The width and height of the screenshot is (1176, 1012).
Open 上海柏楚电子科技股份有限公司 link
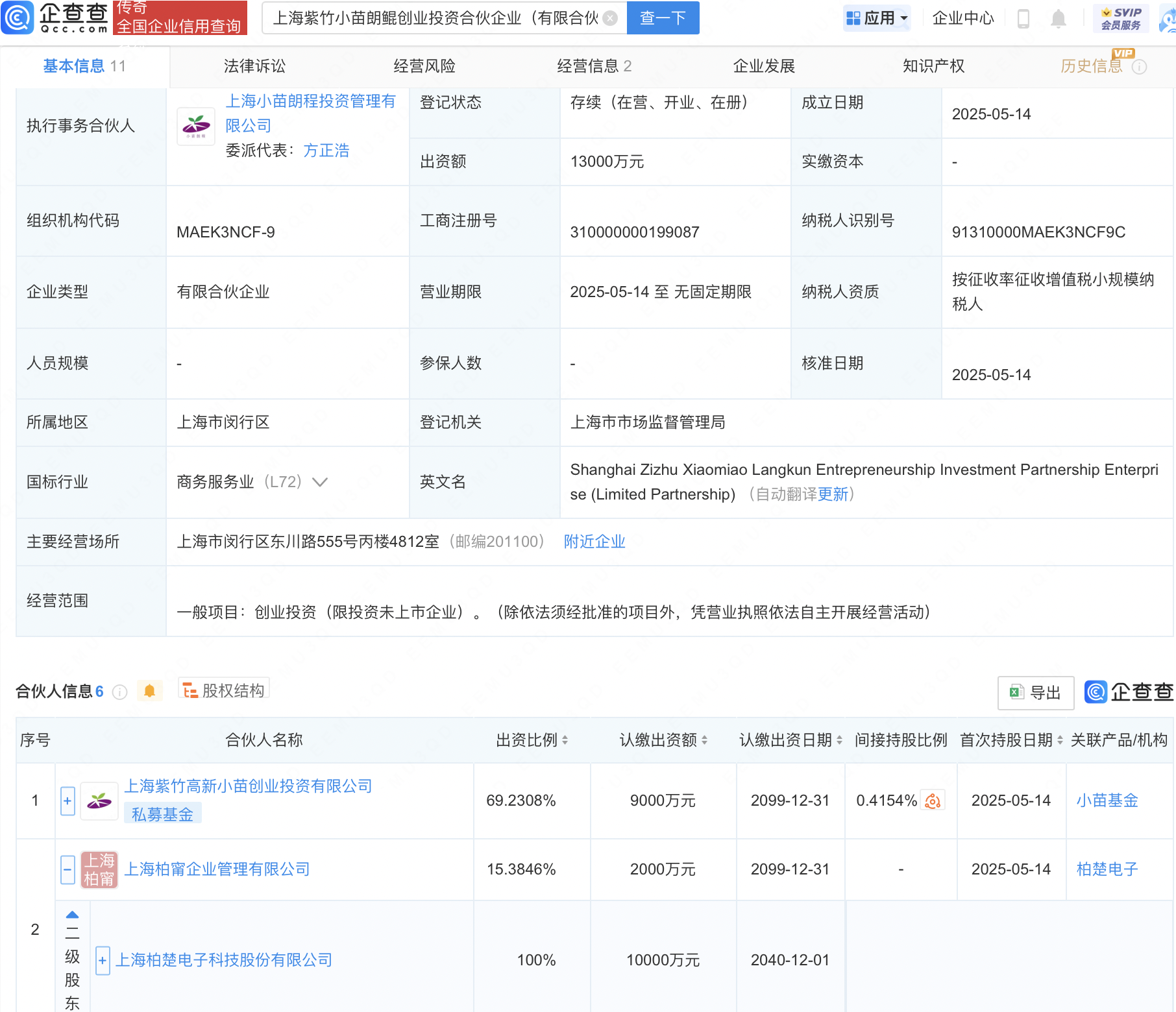(x=223, y=960)
